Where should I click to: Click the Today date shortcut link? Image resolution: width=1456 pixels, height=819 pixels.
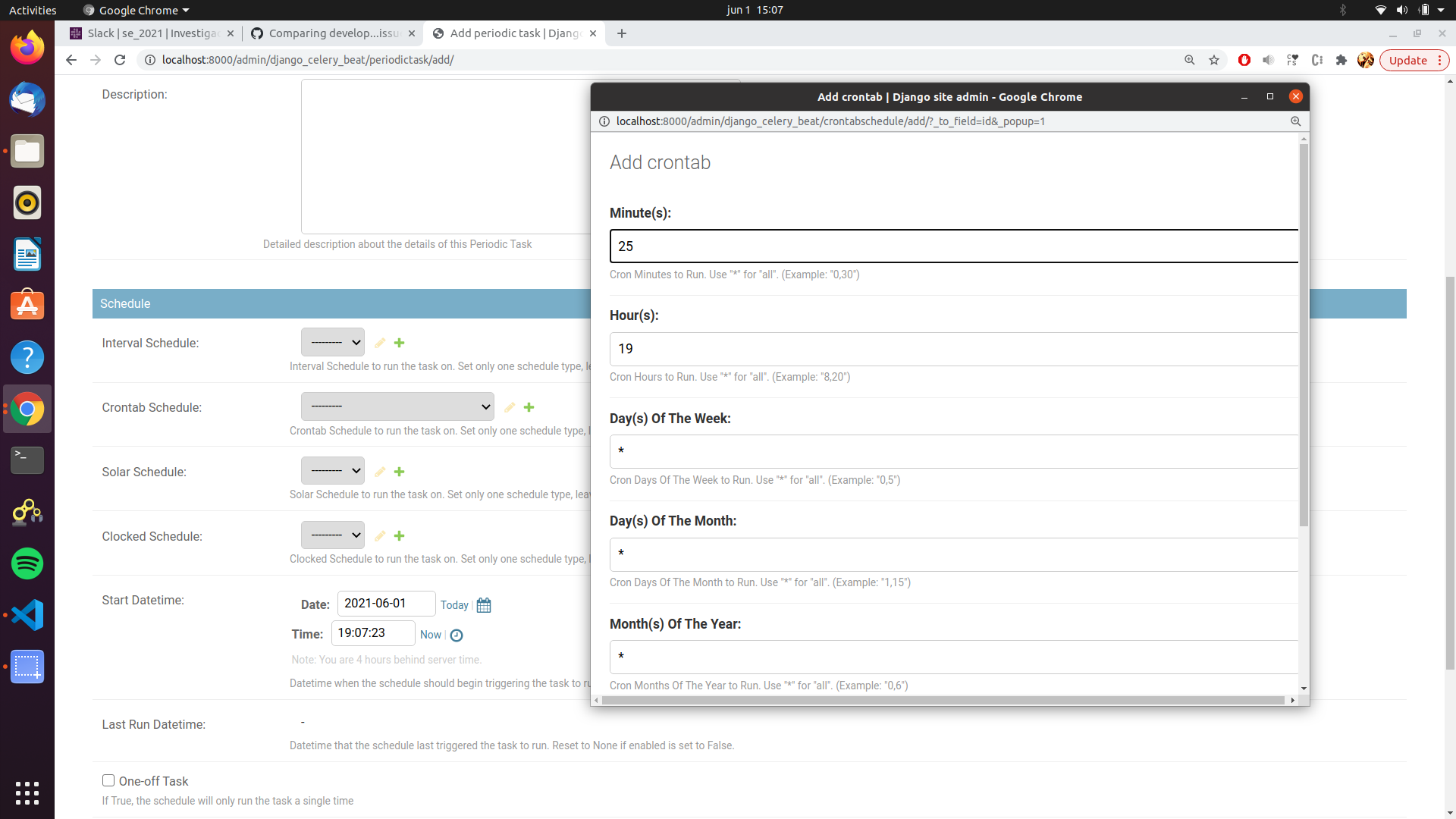click(x=454, y=605)
